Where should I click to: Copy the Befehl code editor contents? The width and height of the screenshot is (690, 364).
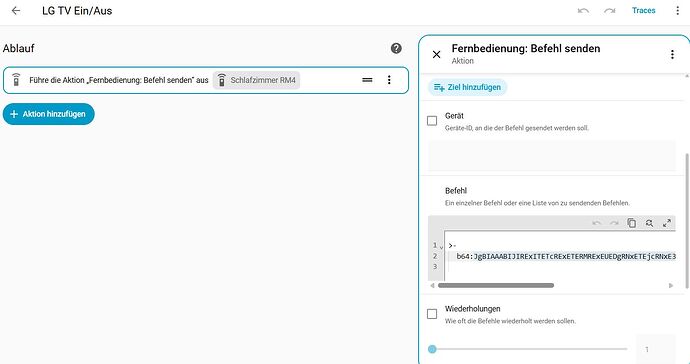click(x=631, y=223)
